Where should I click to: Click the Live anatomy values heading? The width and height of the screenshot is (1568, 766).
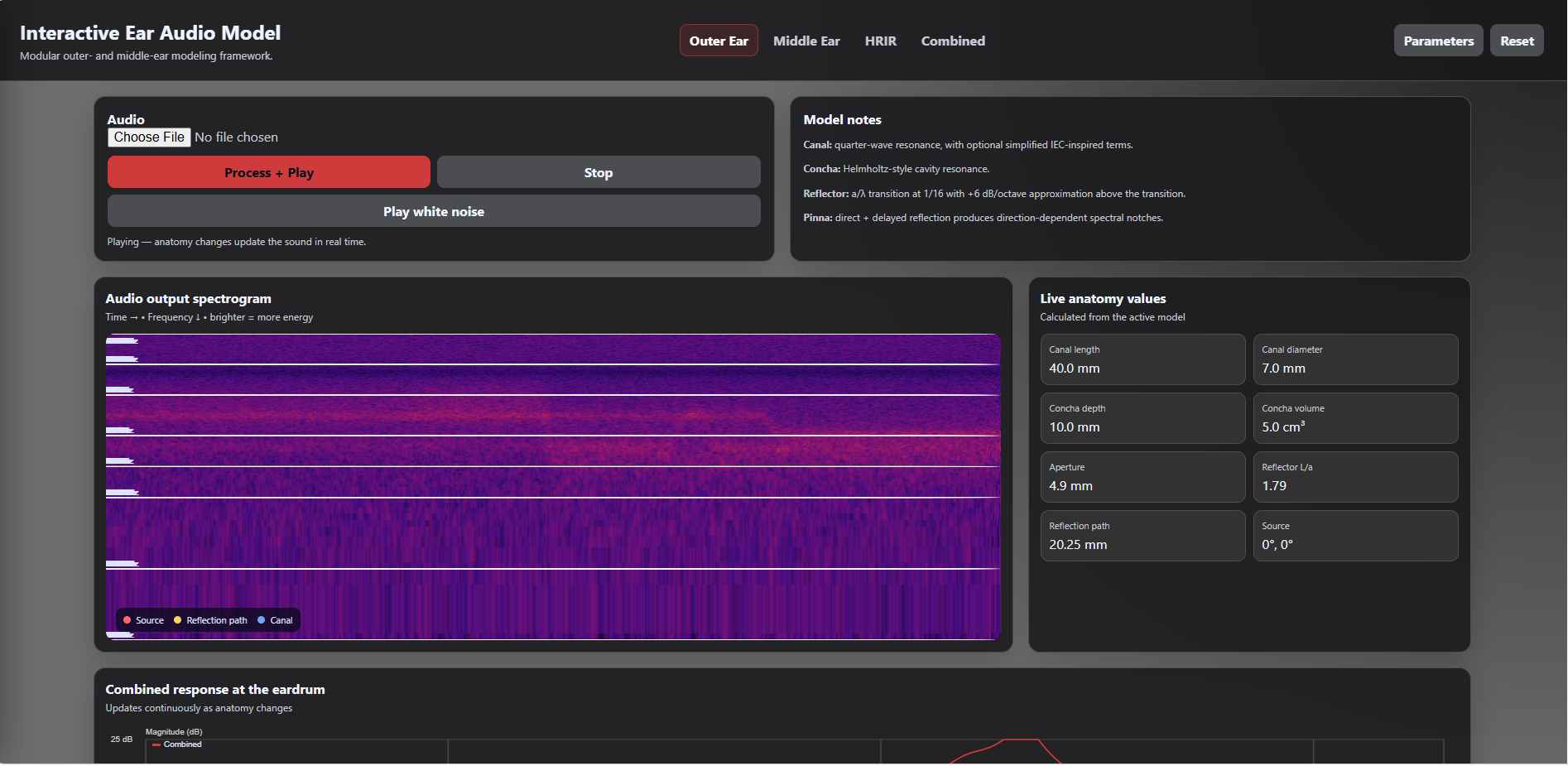coord(1103,299)
